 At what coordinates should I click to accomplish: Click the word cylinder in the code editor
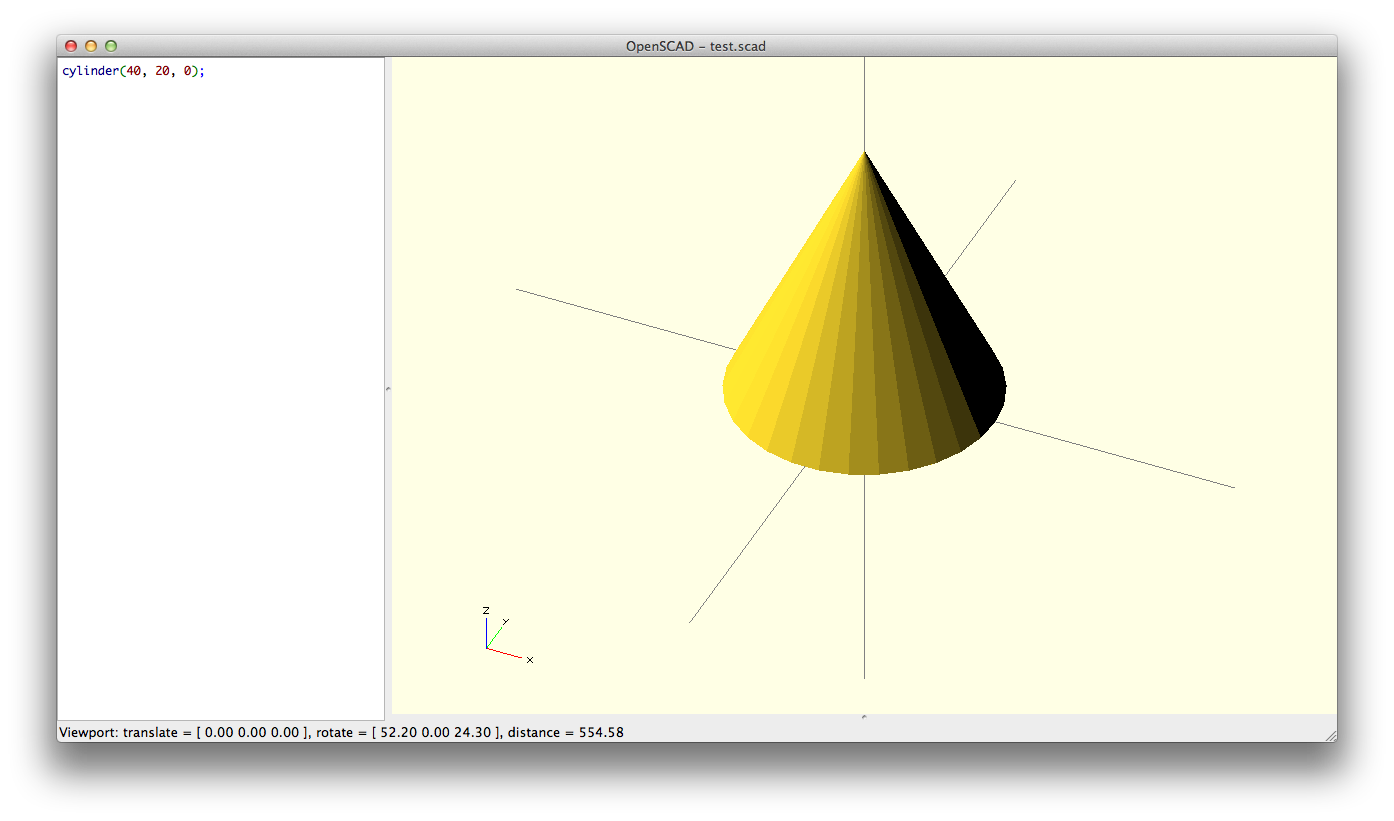89,72
